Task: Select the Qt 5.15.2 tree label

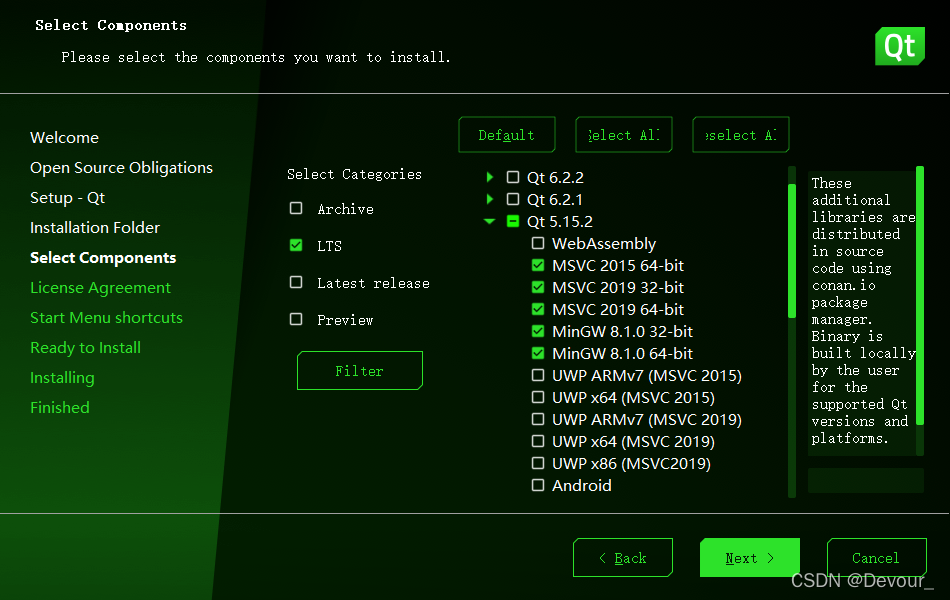Action: tap(560, 221)
